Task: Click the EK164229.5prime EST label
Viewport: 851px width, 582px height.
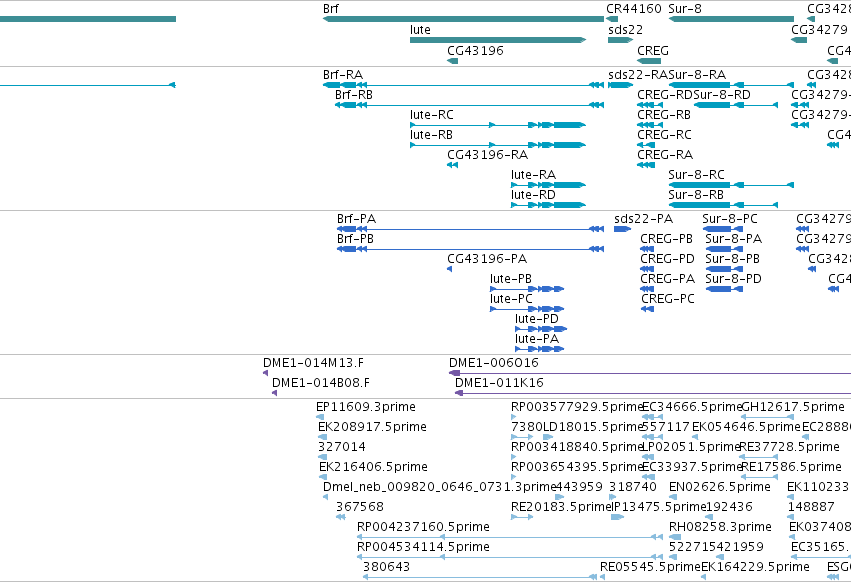Action: [x=755, y=567]
